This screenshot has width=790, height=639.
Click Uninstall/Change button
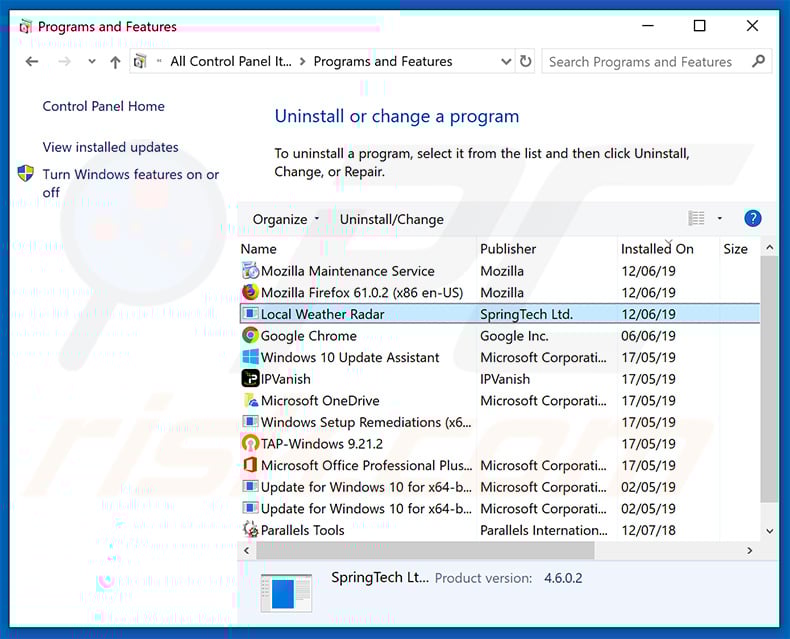pos(391,219)
